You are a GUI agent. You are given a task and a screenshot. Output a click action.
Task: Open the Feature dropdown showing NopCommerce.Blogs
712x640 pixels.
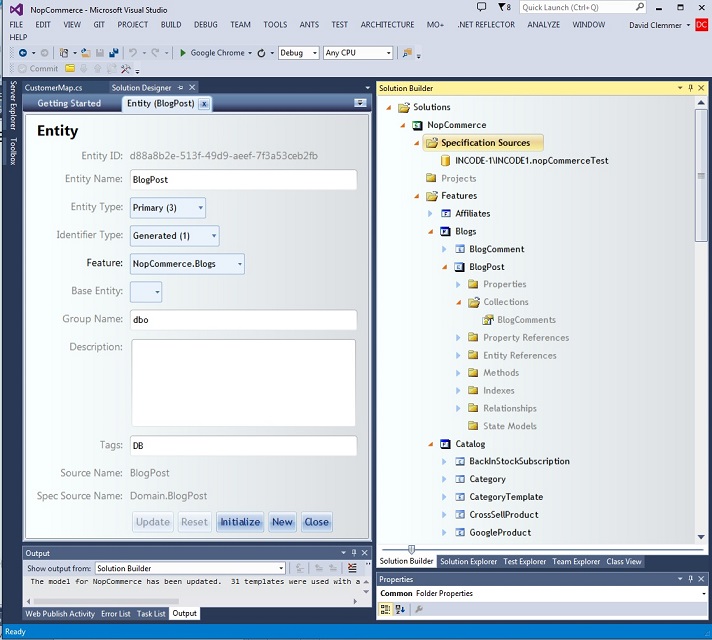[x=239, y=264]
